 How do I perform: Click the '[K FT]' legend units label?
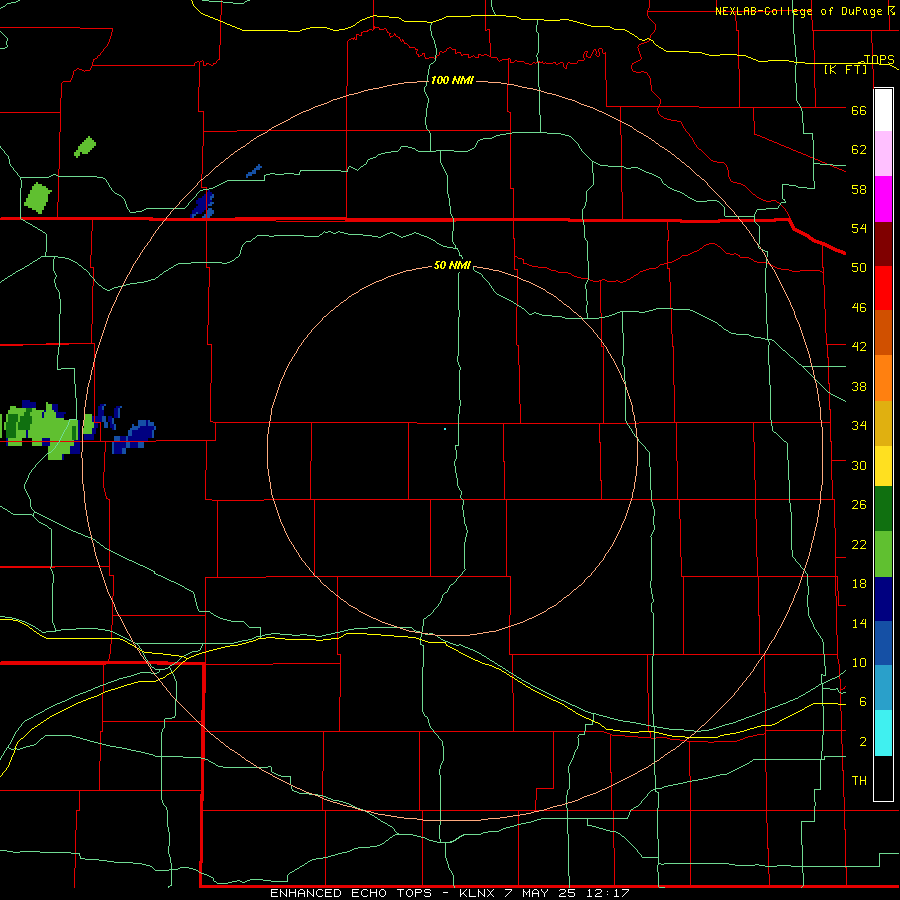pos(845,70)
